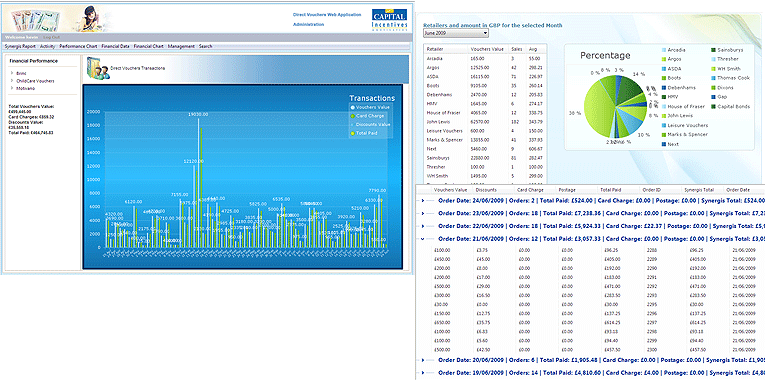Click the 16115.00 vouchers value for ASDA
Image resolution: width=768 pixels, height=380 pixels.
tap(480, 76)
